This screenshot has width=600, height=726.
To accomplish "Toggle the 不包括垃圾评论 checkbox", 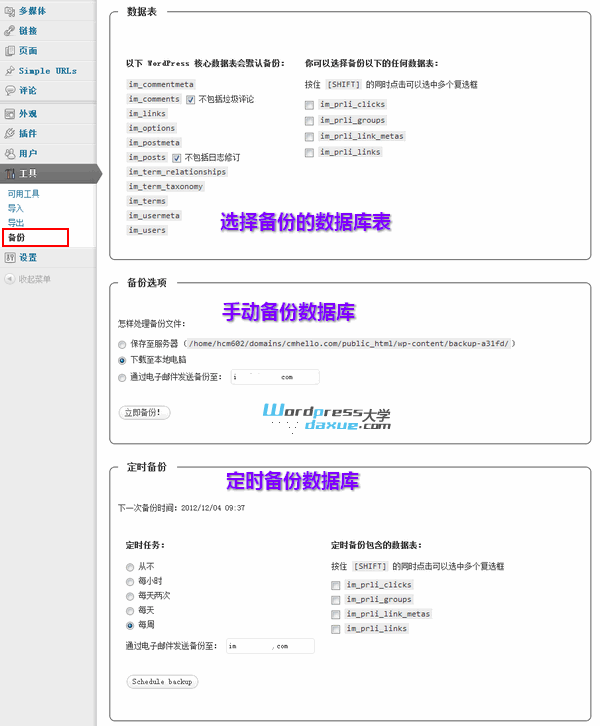I will point(190,100).
